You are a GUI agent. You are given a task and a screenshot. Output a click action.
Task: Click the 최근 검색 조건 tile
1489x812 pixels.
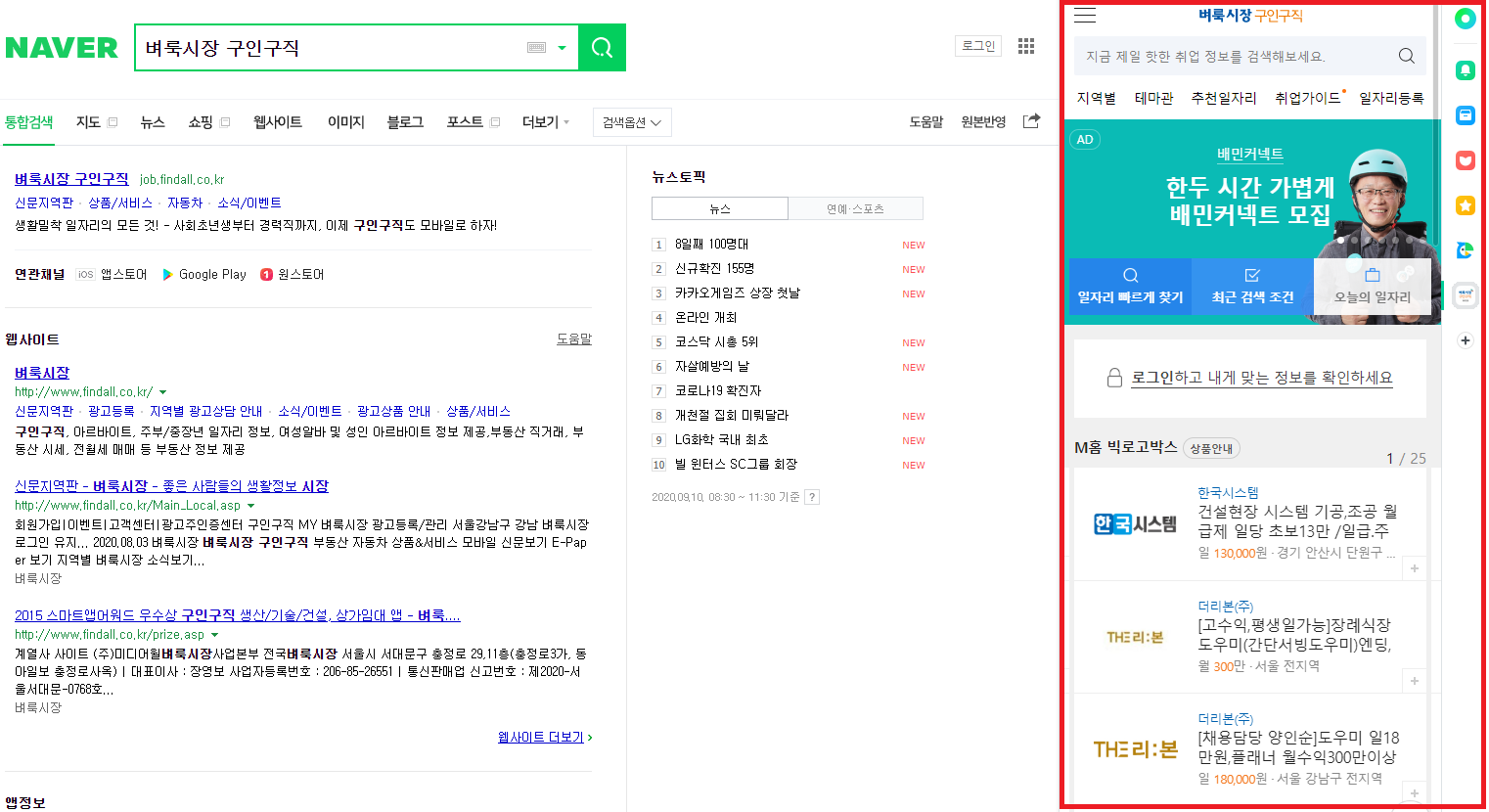pos(1252,286)
